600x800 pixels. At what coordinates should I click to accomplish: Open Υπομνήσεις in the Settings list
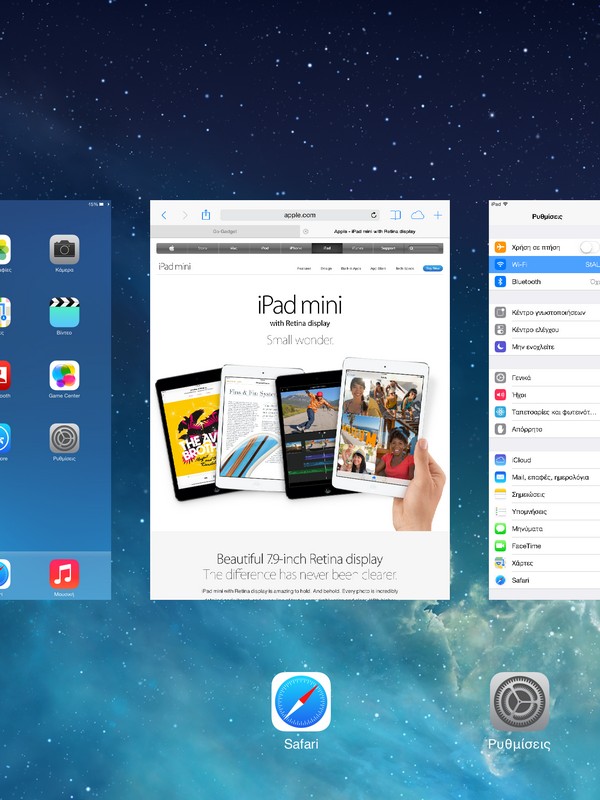(x=544, y=511)
